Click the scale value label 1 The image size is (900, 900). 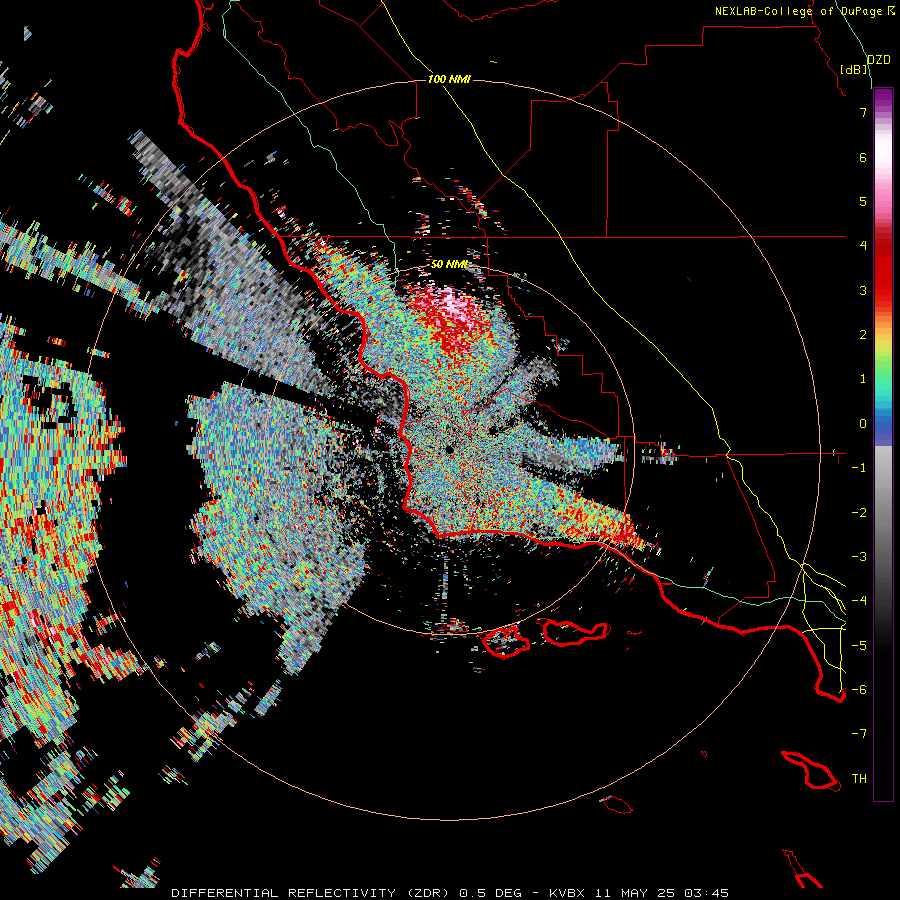863,379
